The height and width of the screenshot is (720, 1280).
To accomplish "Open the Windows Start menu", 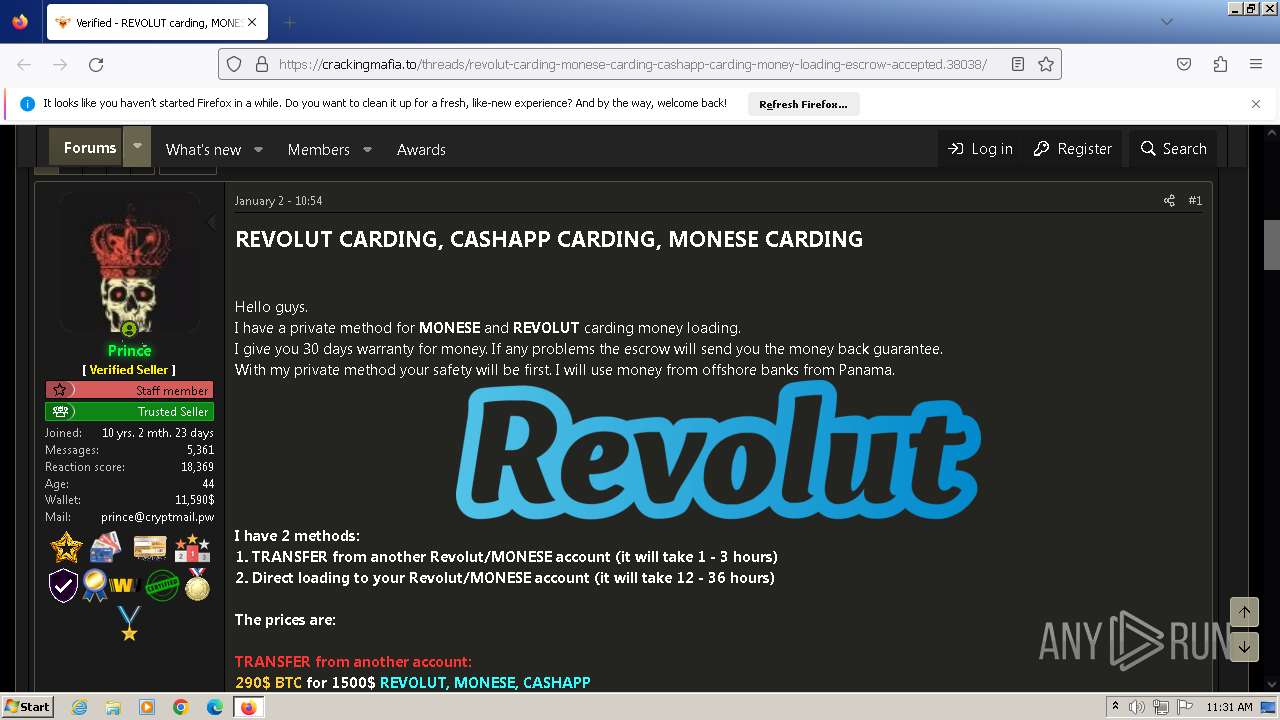I will (x=28, y=707).
